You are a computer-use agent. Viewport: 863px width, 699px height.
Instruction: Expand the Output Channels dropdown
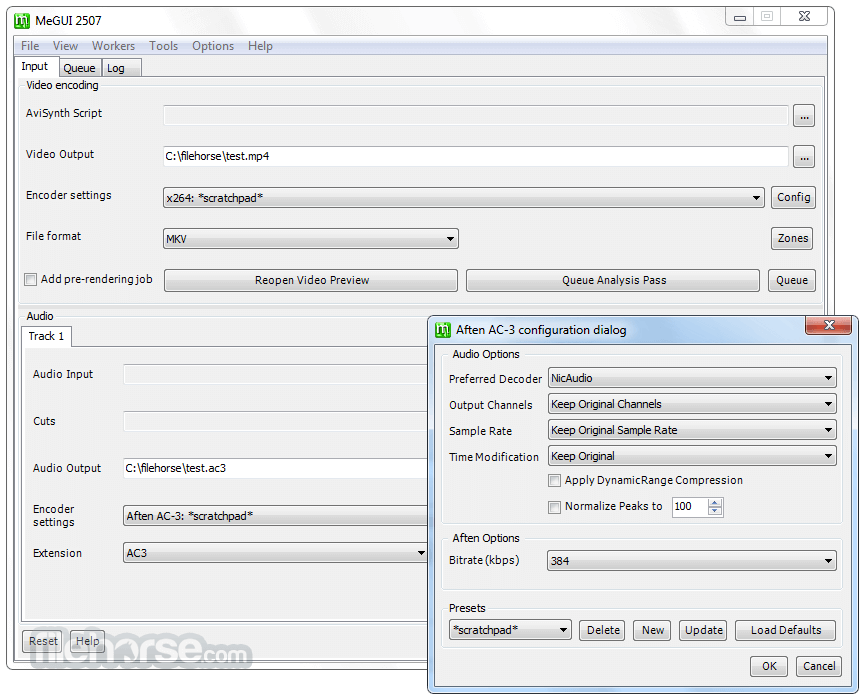tap(692, 404)
